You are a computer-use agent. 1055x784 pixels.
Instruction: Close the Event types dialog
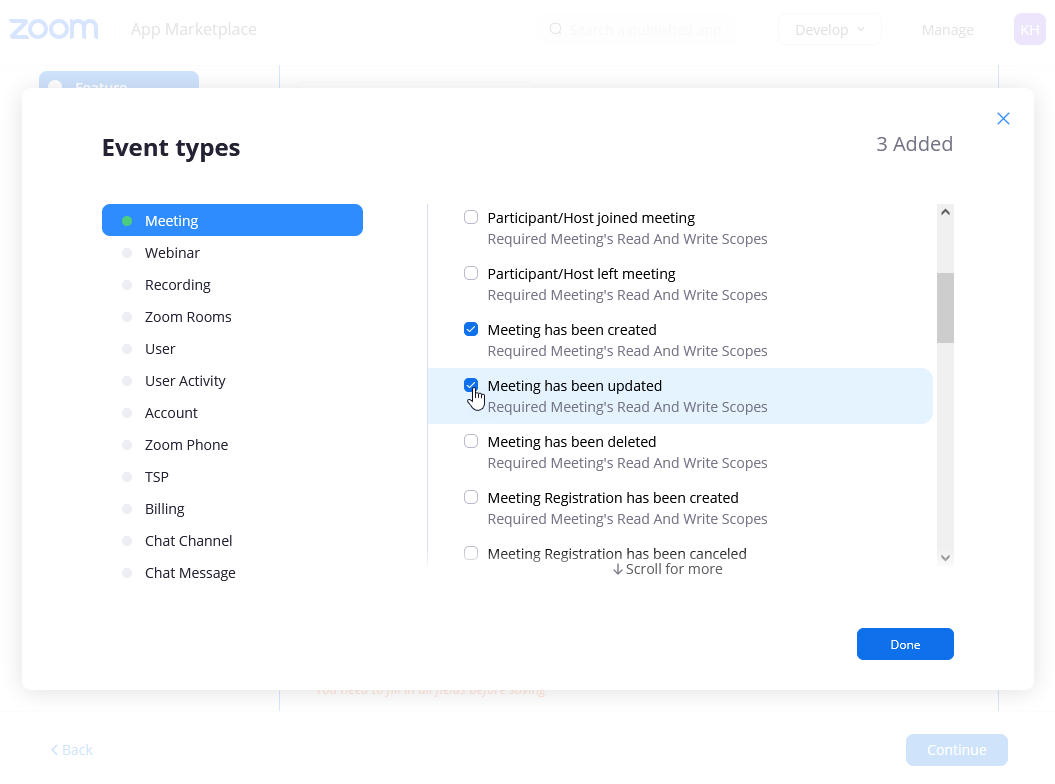click(x=1003, y=119)
